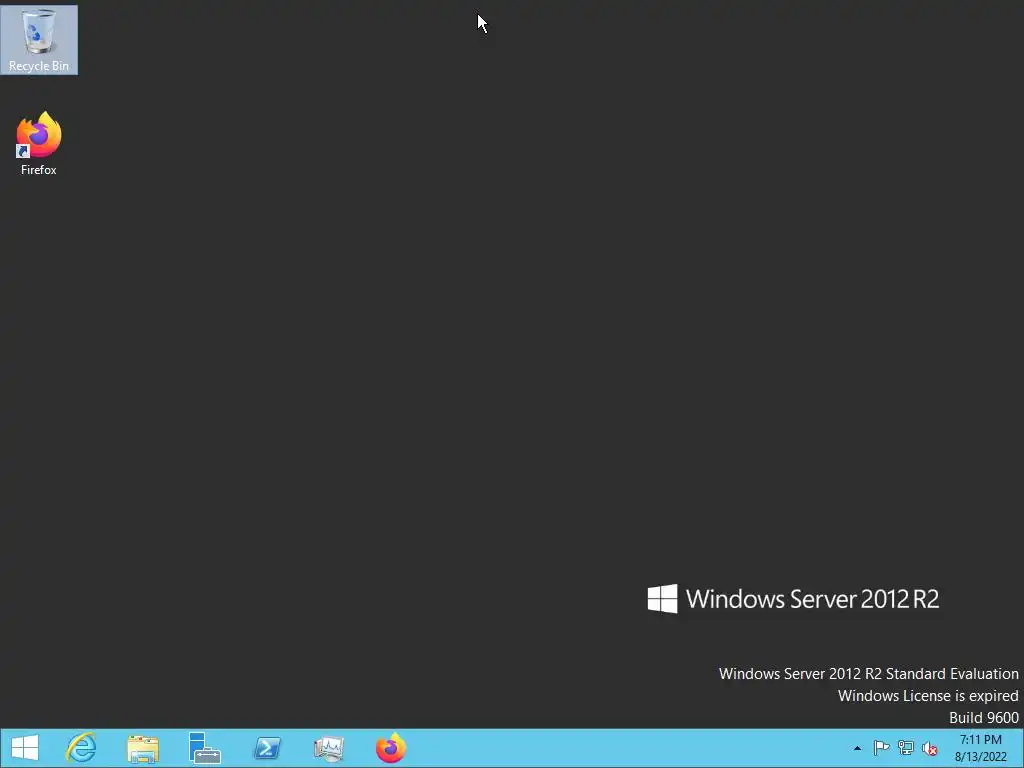This screenshot has width=1024, height=768.
Task: Launch Internet Explorer from the taskbar
Action: (81, 748)
